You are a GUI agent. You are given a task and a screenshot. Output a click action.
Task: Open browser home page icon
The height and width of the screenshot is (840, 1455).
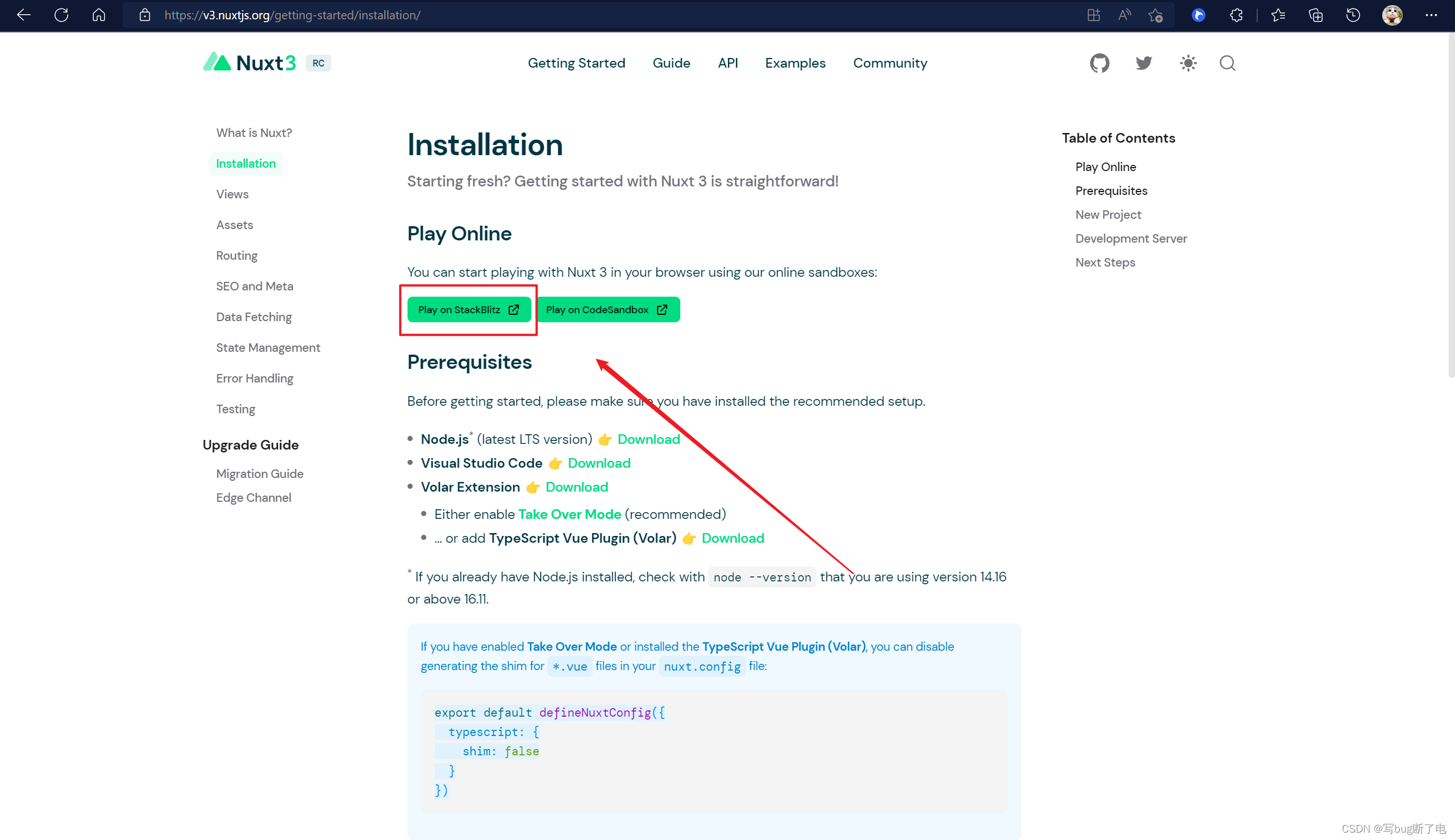99,15
